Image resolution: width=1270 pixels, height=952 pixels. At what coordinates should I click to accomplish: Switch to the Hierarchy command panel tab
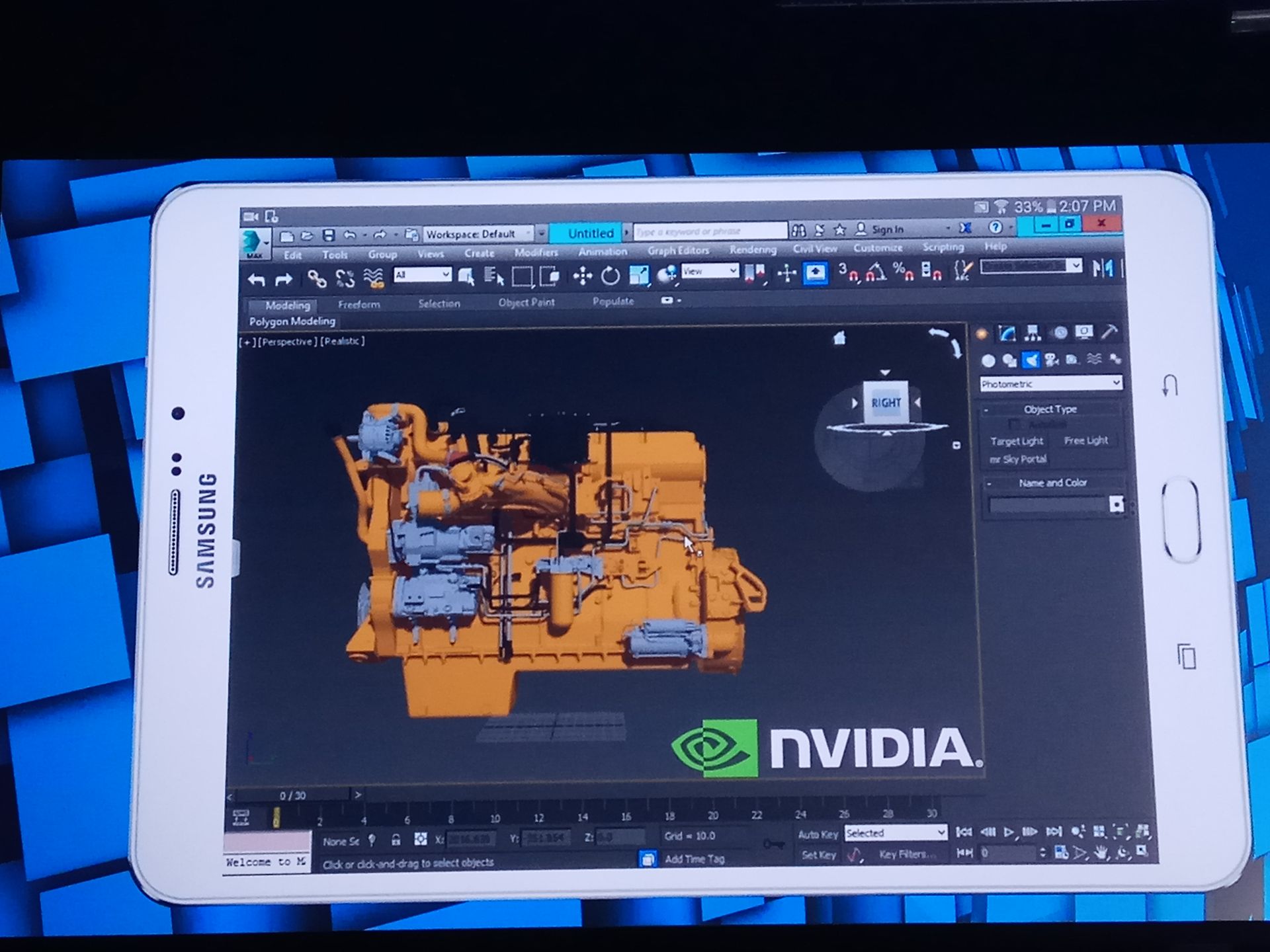coord(1033,333)
